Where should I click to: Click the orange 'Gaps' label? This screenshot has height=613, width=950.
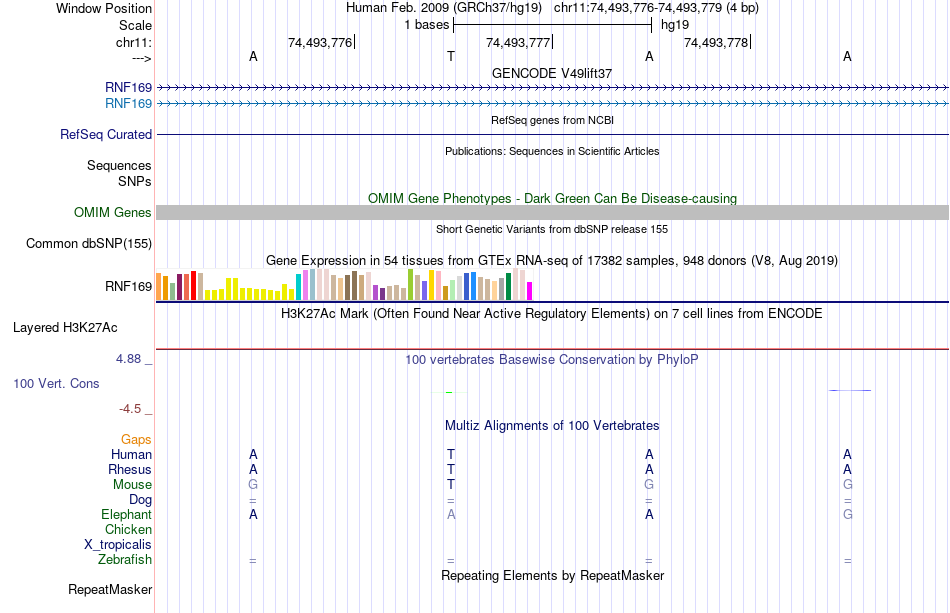(x=136, y=440)
